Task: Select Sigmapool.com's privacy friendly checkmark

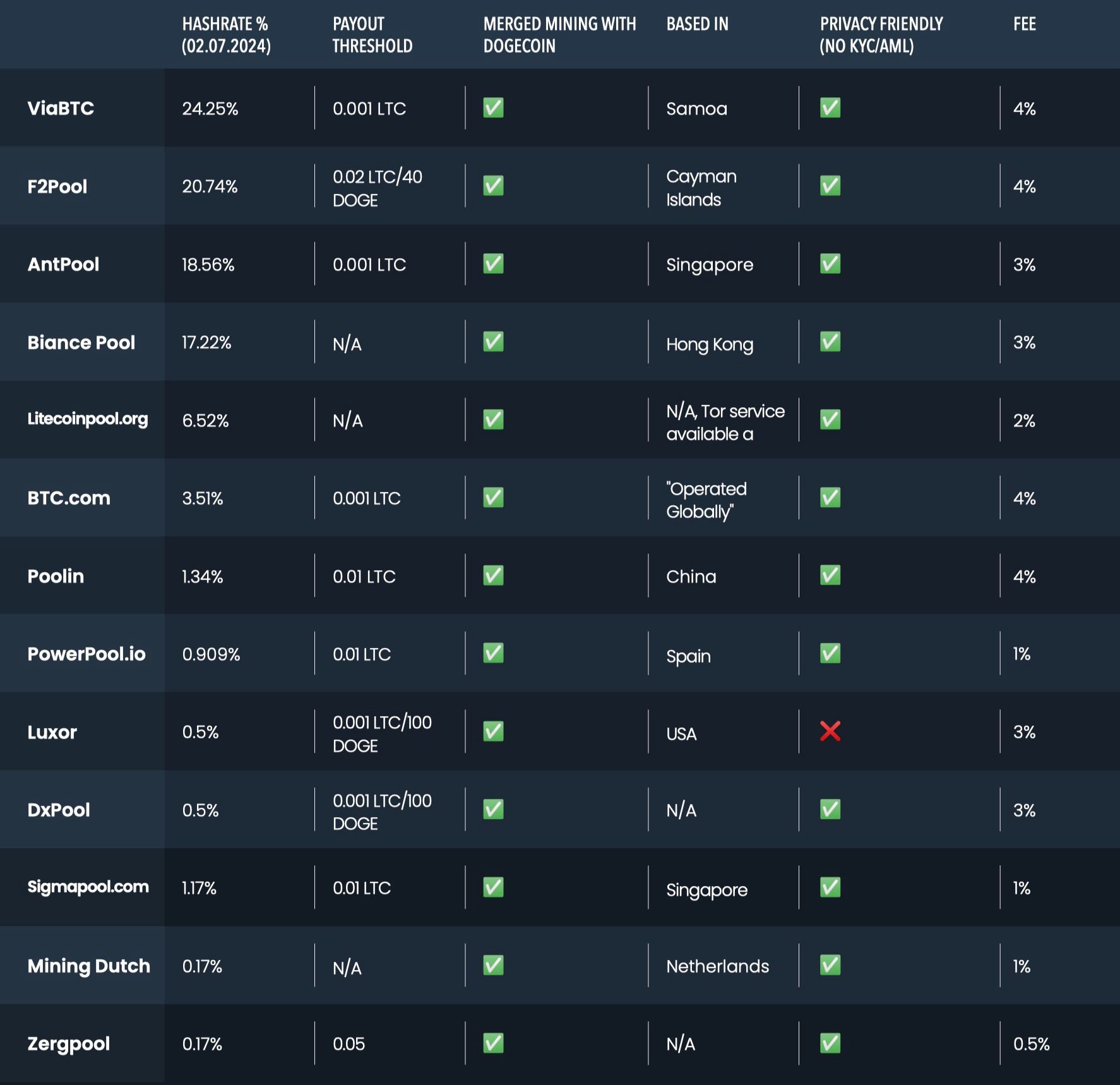Action: click(x=830, y=887)
